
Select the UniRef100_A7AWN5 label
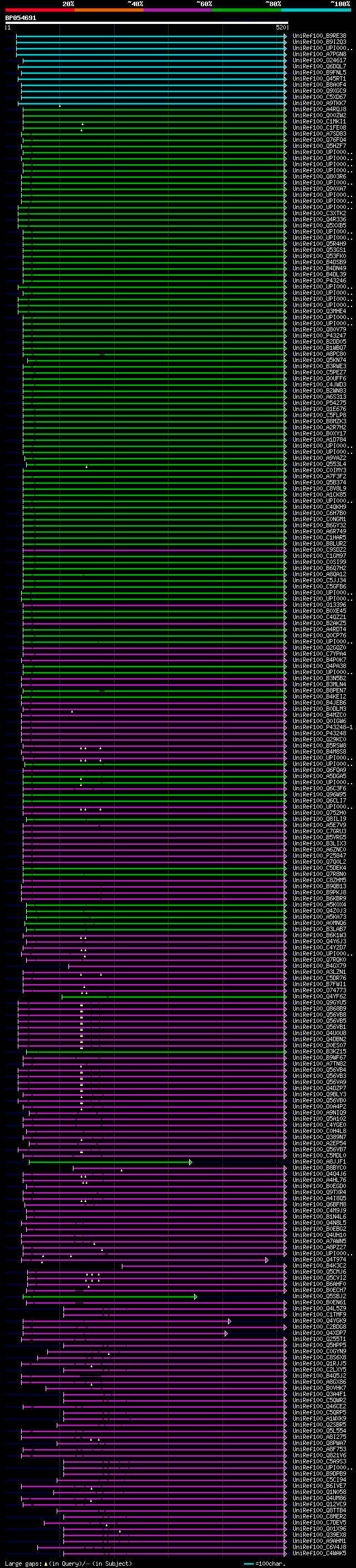point(319,1240)
